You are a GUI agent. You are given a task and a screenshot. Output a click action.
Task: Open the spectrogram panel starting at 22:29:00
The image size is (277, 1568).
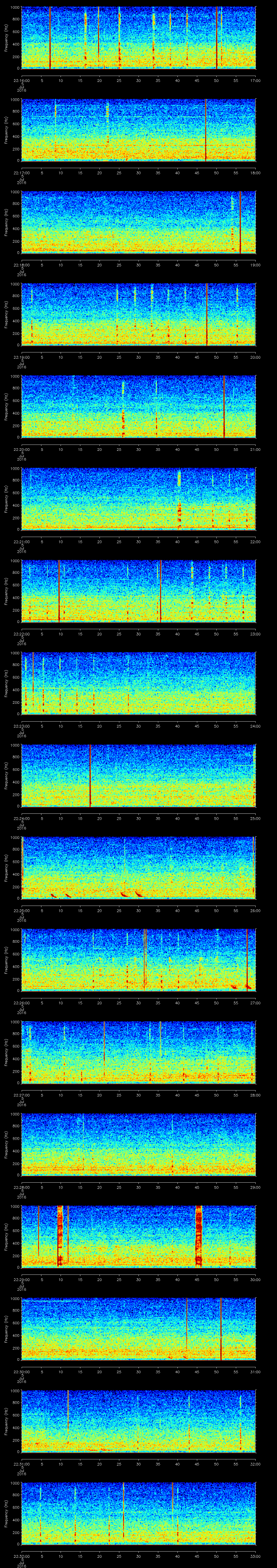(139, 1237)
